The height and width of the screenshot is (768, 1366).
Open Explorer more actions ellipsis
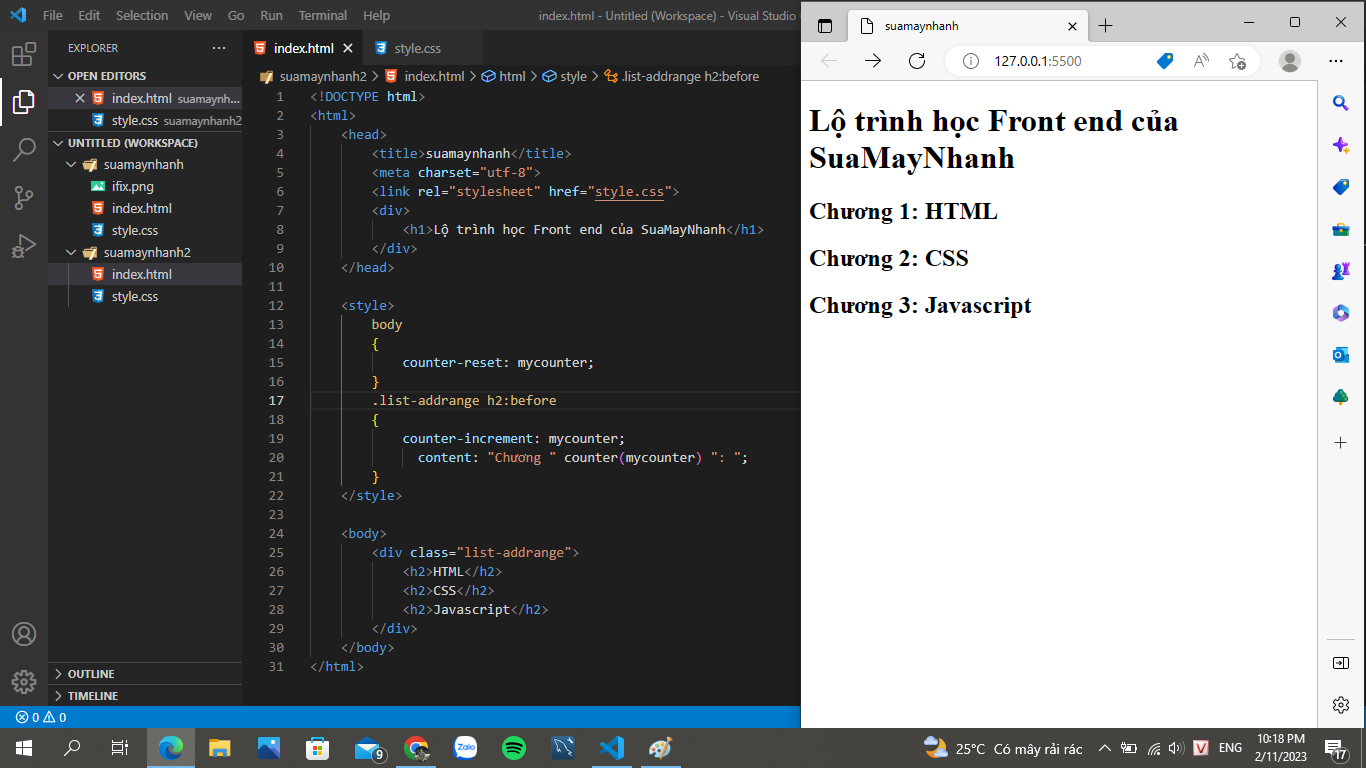pos(219,48)
